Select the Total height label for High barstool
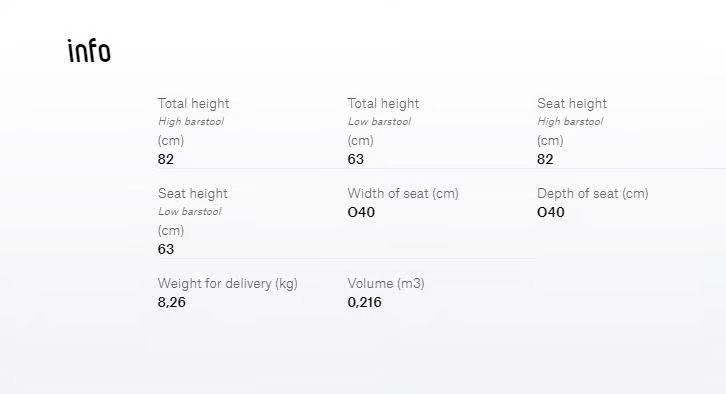 tap(194, 103)
